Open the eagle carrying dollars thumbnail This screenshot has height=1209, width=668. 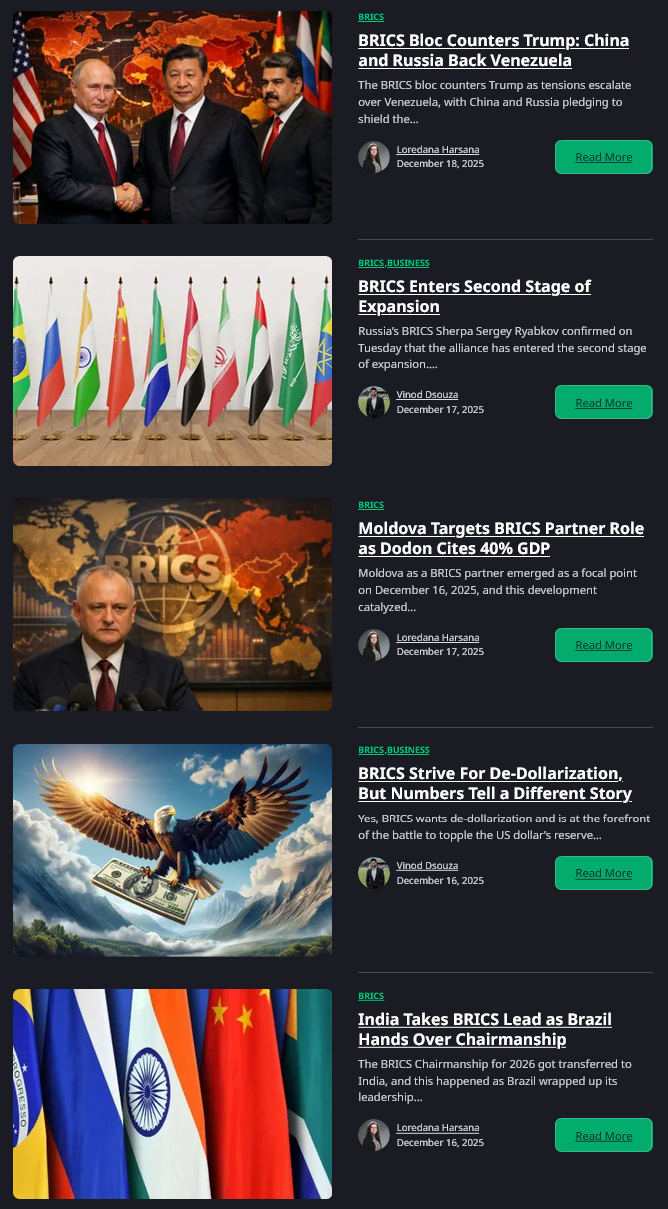coord(172,850)
